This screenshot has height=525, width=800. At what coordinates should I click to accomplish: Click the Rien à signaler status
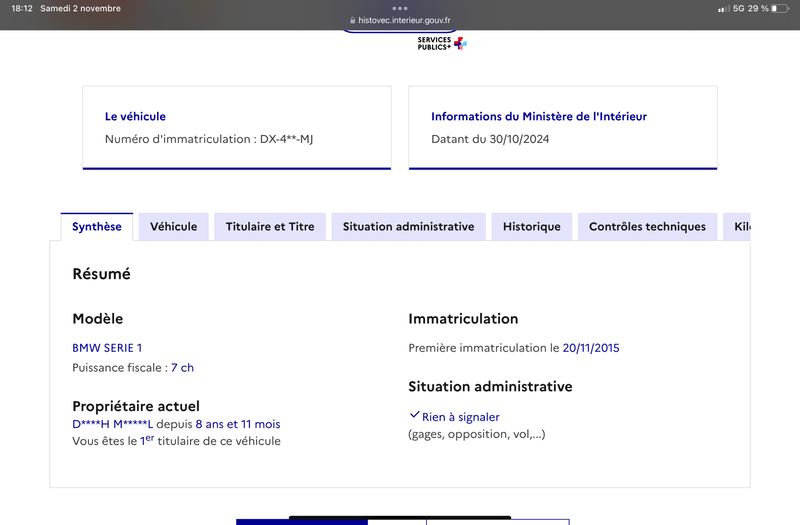coord(461,417)
